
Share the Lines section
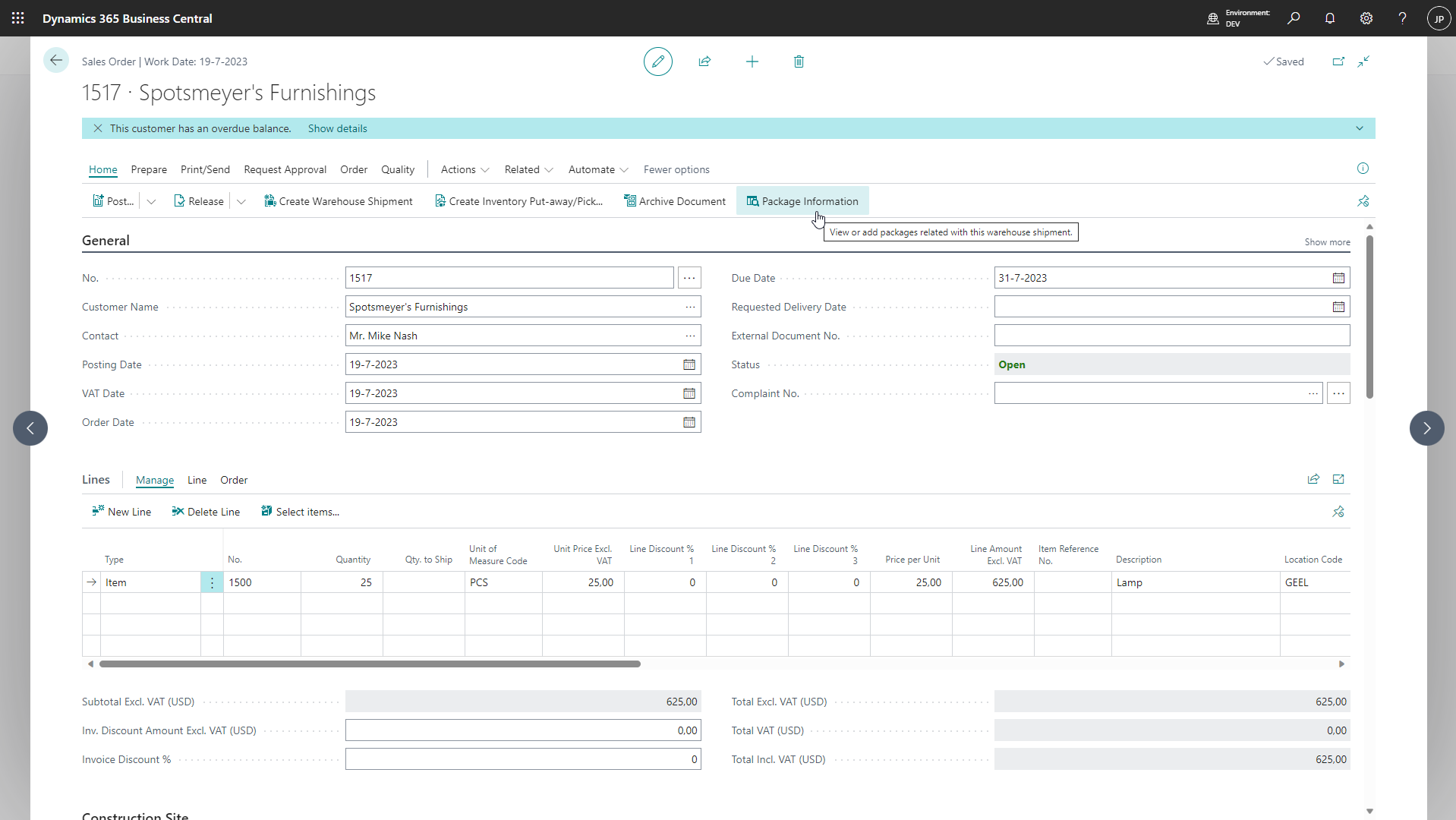pyautogui.click(x=1313, y=479)
